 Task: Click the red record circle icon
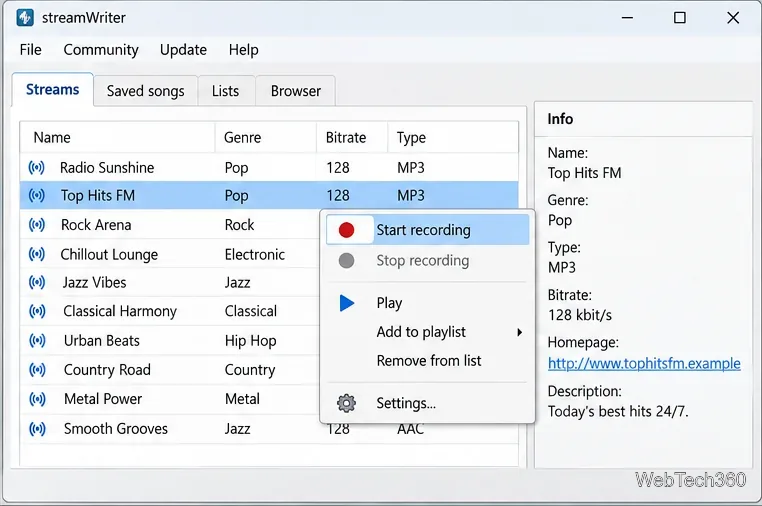click(346, 230)
